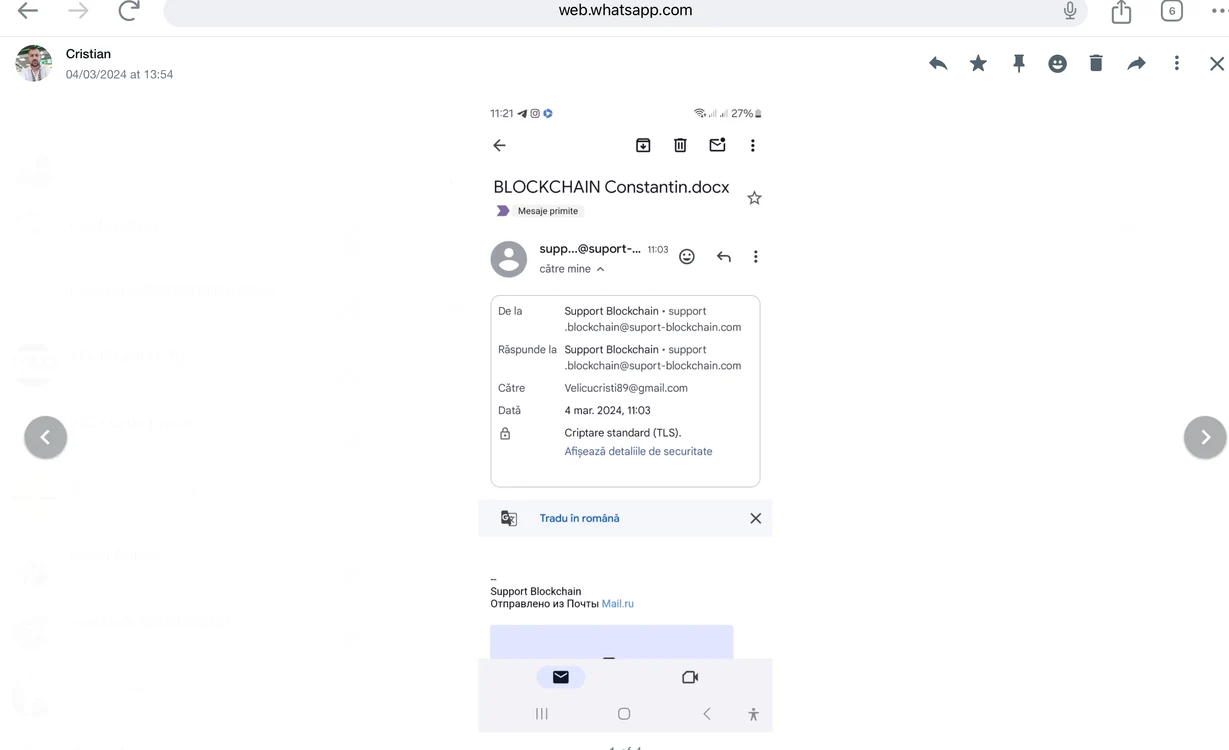This screenshot has width=1229, height=750.
Task: Open more options in viewer toolbar
Action: point(1177,63)
